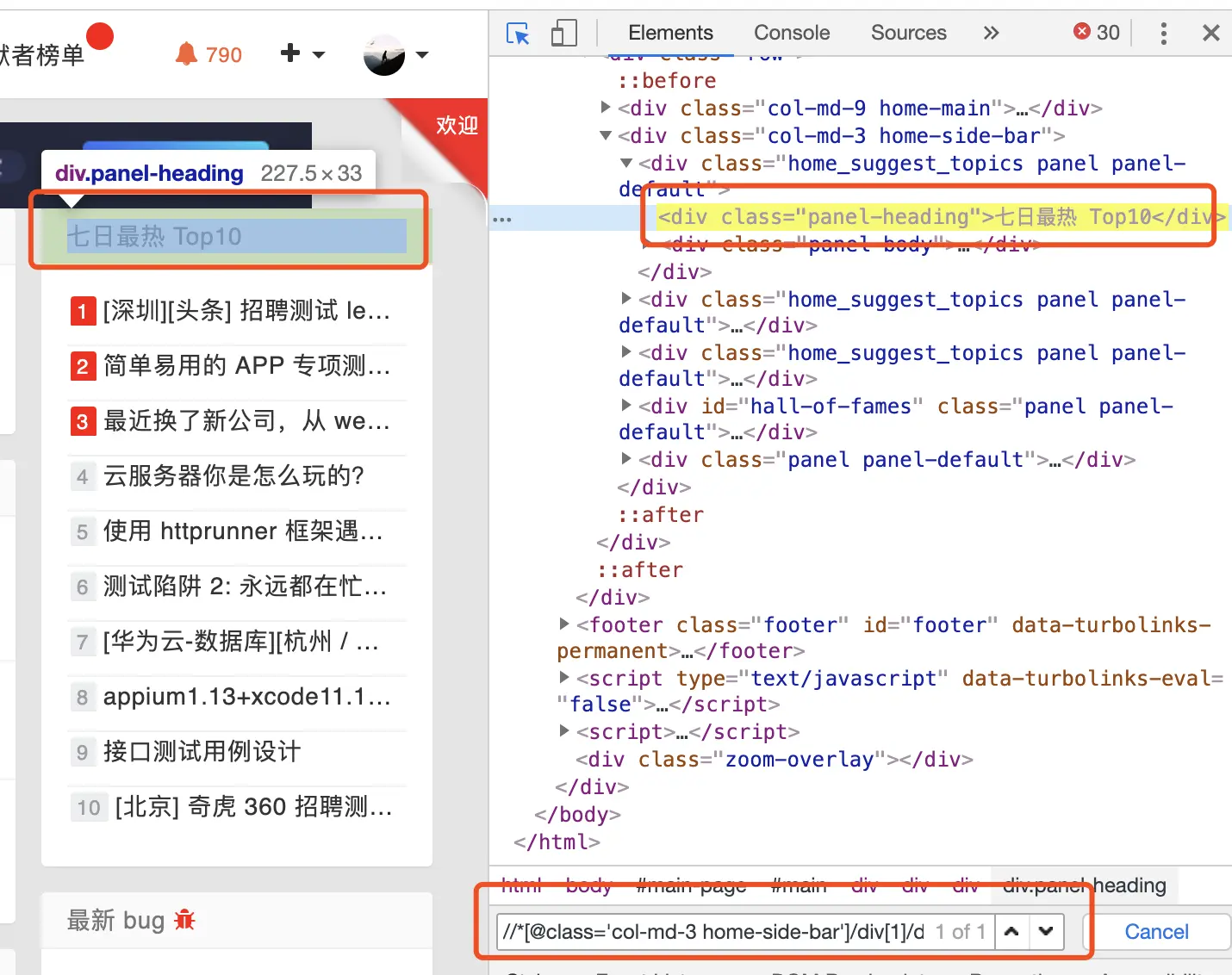Expand the last panel panel-default div node
The width and height of the screenshot is (1232, 975).
coord(626,458)
